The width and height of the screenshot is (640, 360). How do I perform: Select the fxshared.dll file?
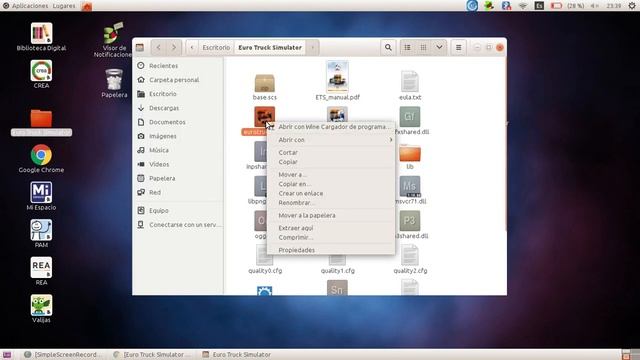410,120
